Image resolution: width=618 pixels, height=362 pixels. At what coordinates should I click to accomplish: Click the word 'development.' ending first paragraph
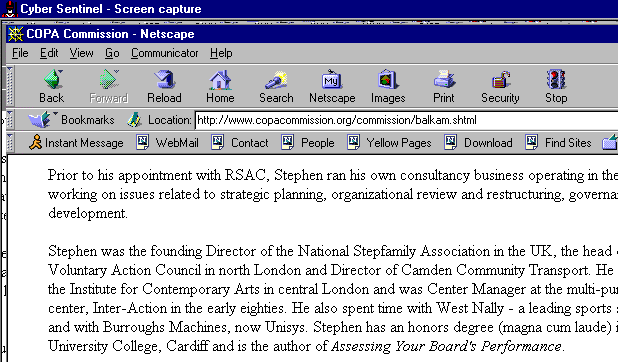coord(88,213)
